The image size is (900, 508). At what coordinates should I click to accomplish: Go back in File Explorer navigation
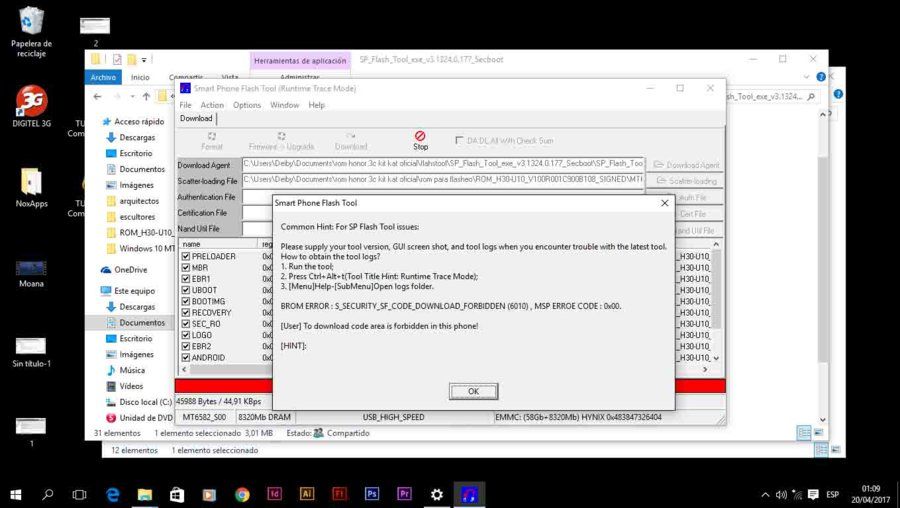(x=98, y=96)
